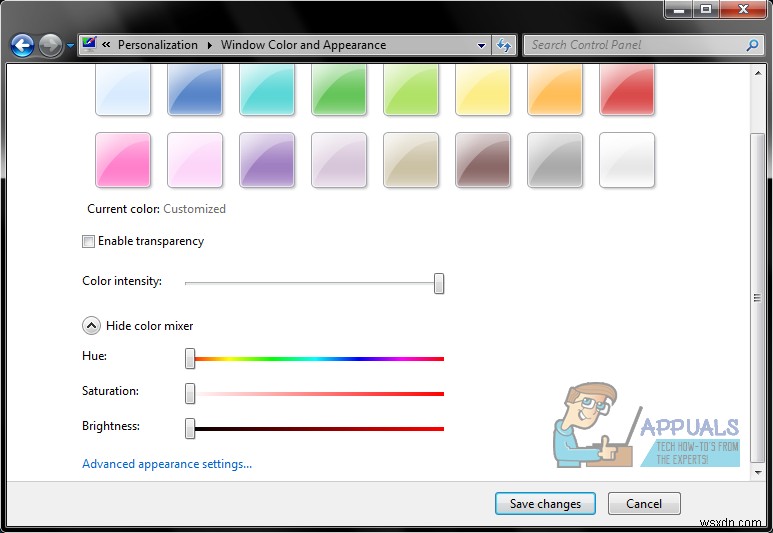Open recent pages dropdown beside Forward arrow
773x533 pixels.
click(x=70, y=46)
